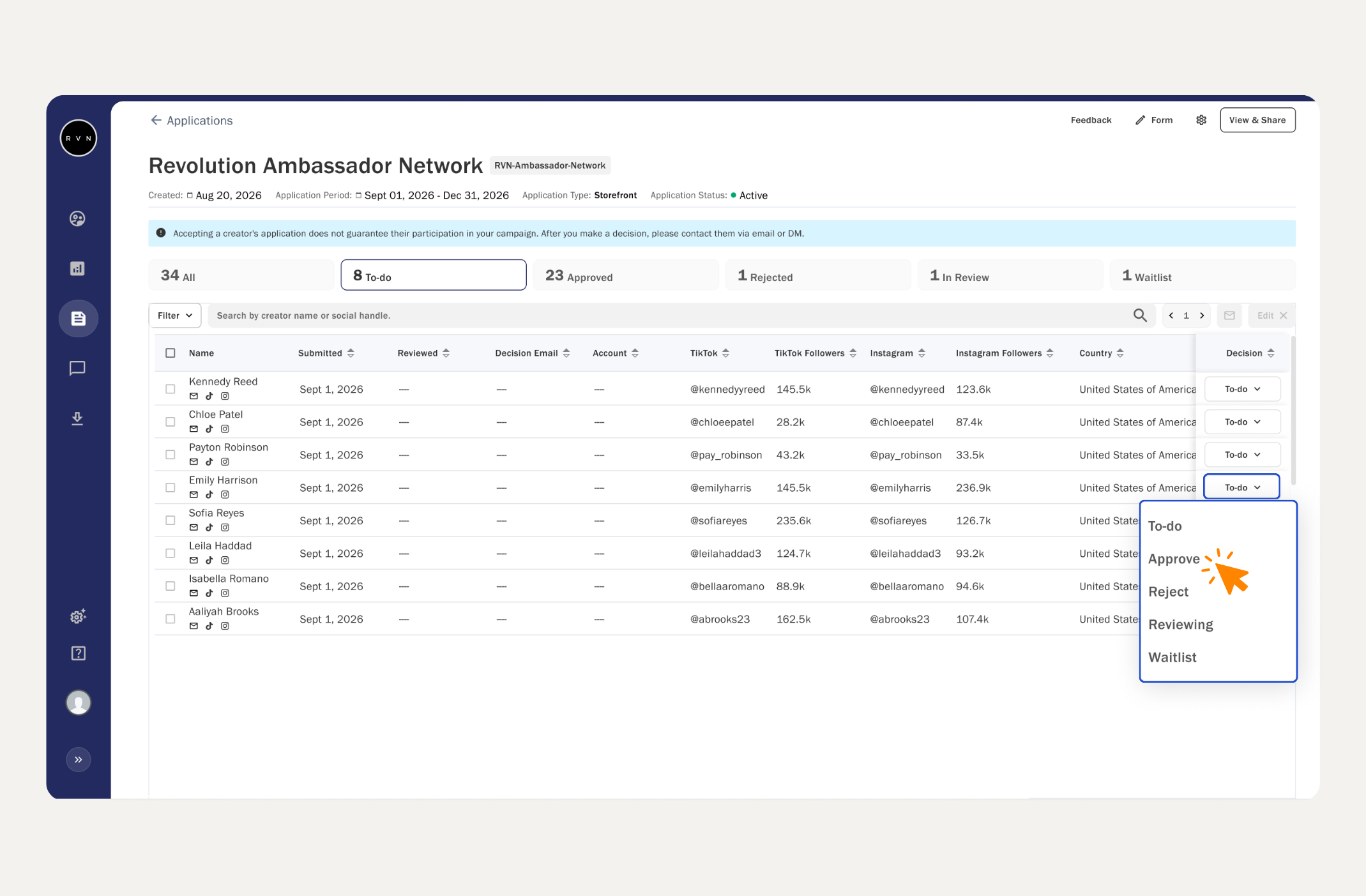Click the Feedback link
Screen dimensions: 1366x896
click(x=1091, y=120)
